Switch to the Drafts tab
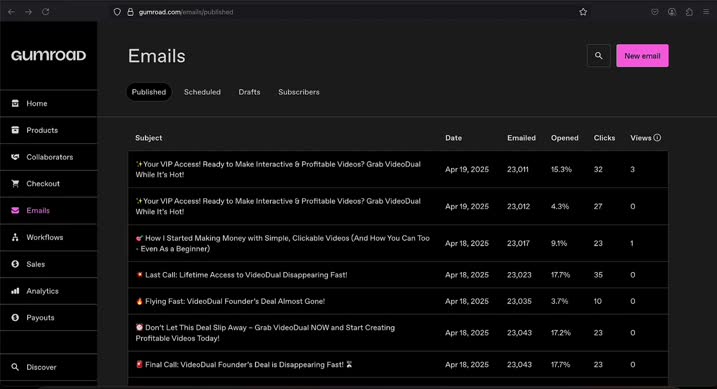The image size is (717, 389). pyautogui.click(x=249, y=92)
